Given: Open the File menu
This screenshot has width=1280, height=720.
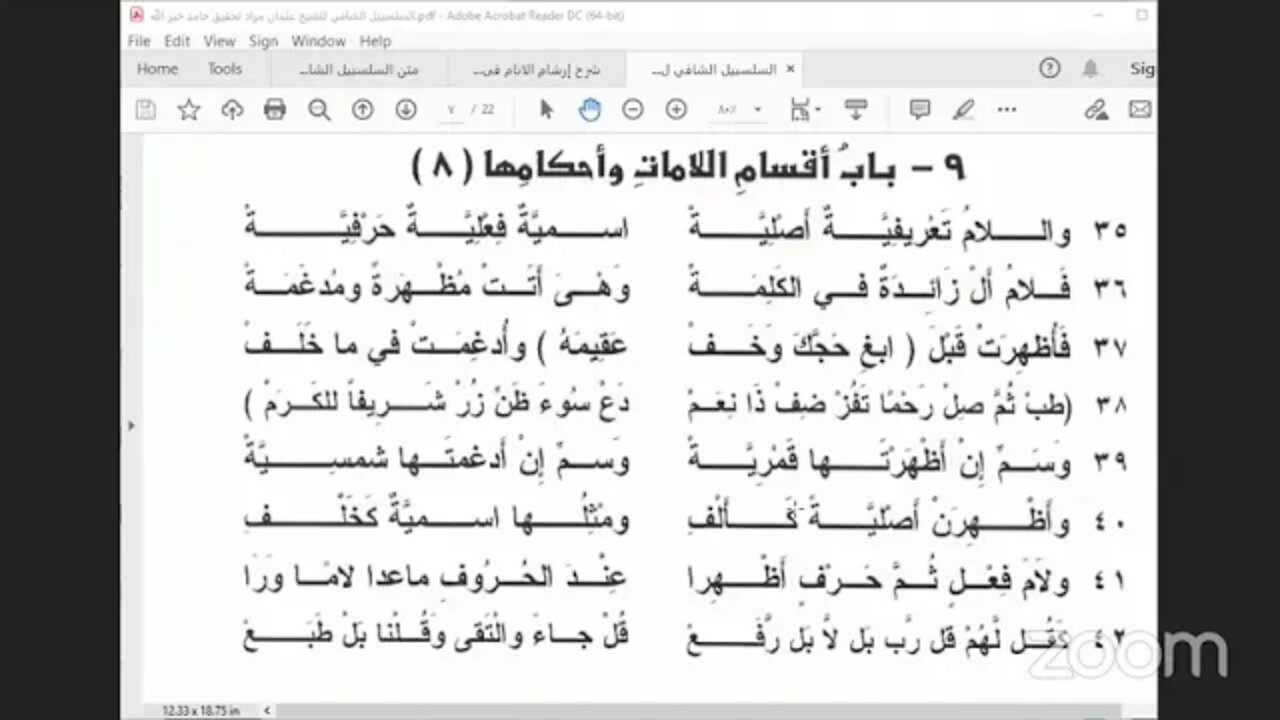Looking at the screenshot, I should (139, 41).
